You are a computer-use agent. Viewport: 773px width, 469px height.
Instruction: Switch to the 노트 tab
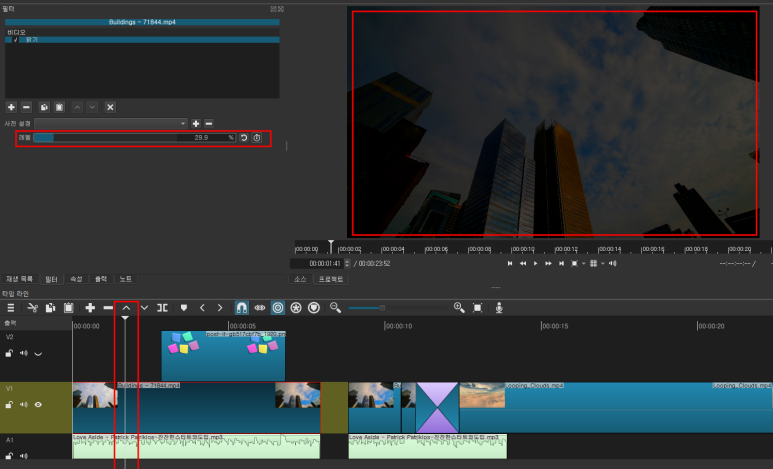pos(126,279)
